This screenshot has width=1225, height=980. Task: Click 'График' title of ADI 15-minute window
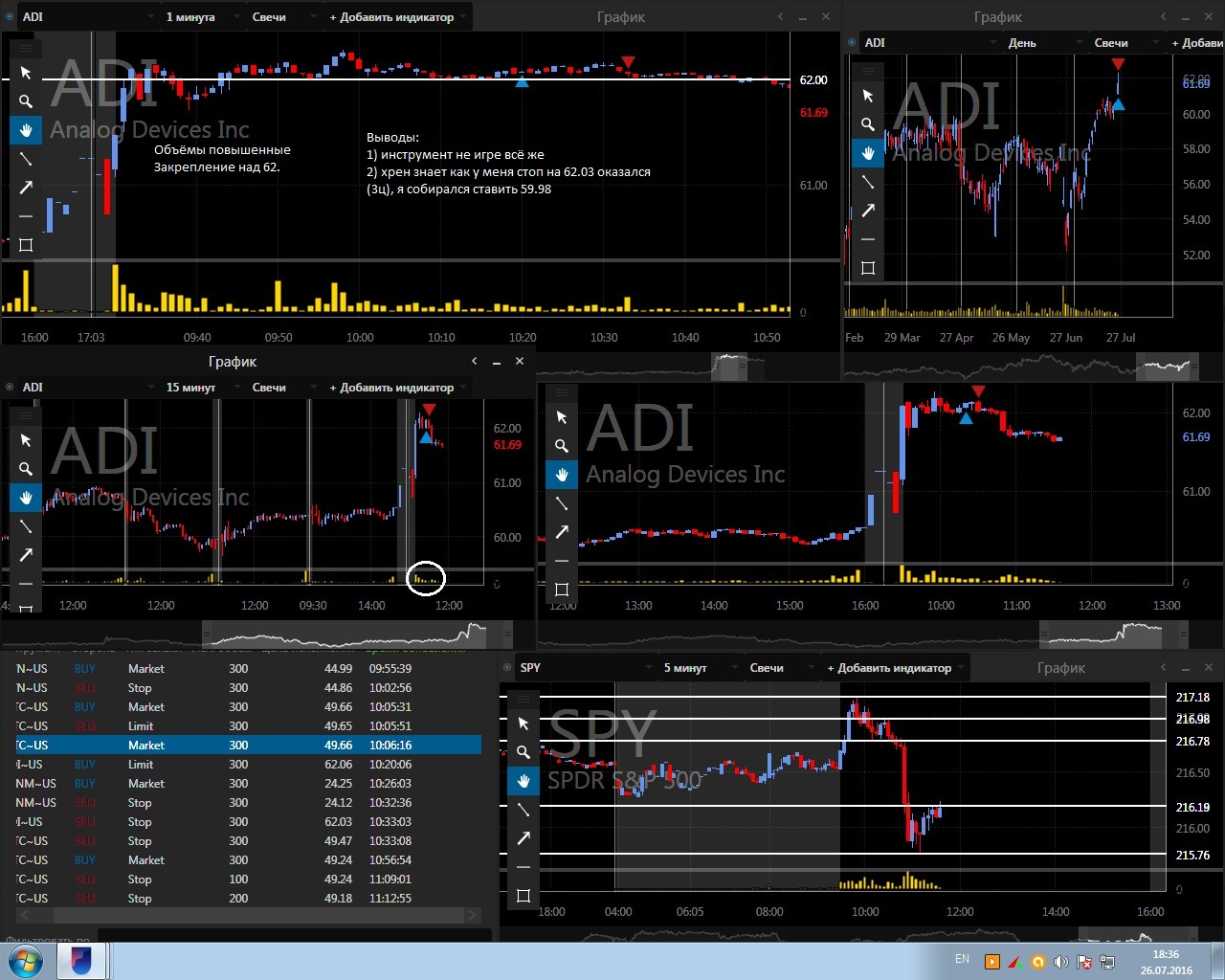[233, 361]
